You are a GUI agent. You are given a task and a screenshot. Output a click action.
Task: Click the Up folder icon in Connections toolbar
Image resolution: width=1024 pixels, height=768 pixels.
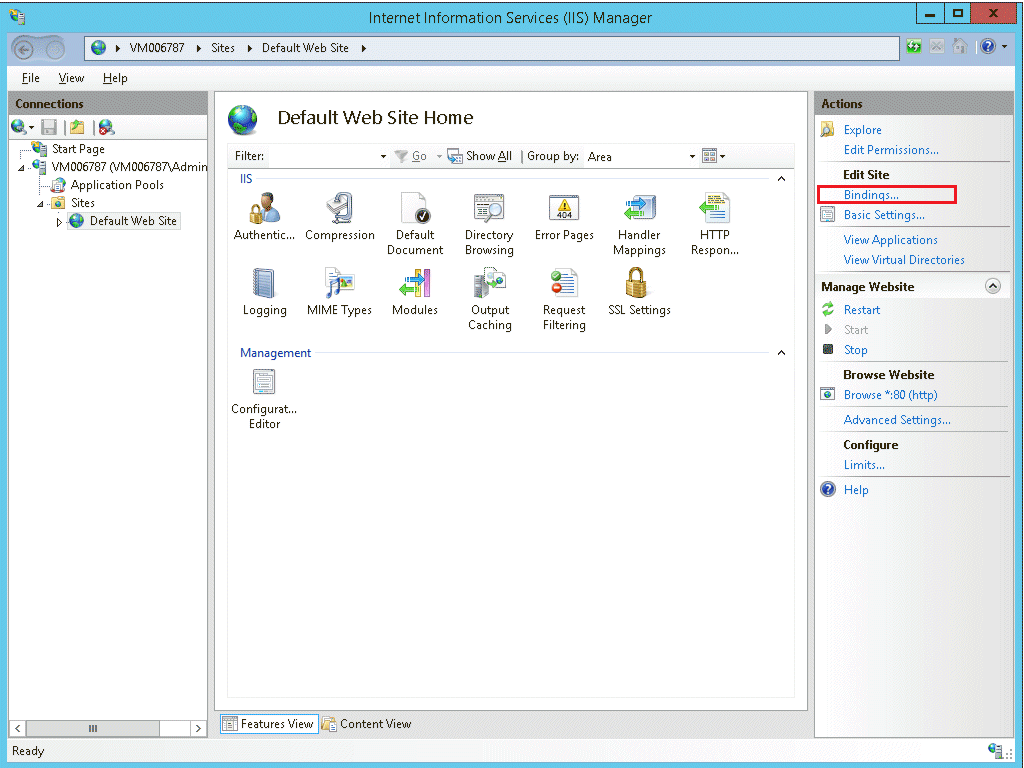[x=77, y=127]
